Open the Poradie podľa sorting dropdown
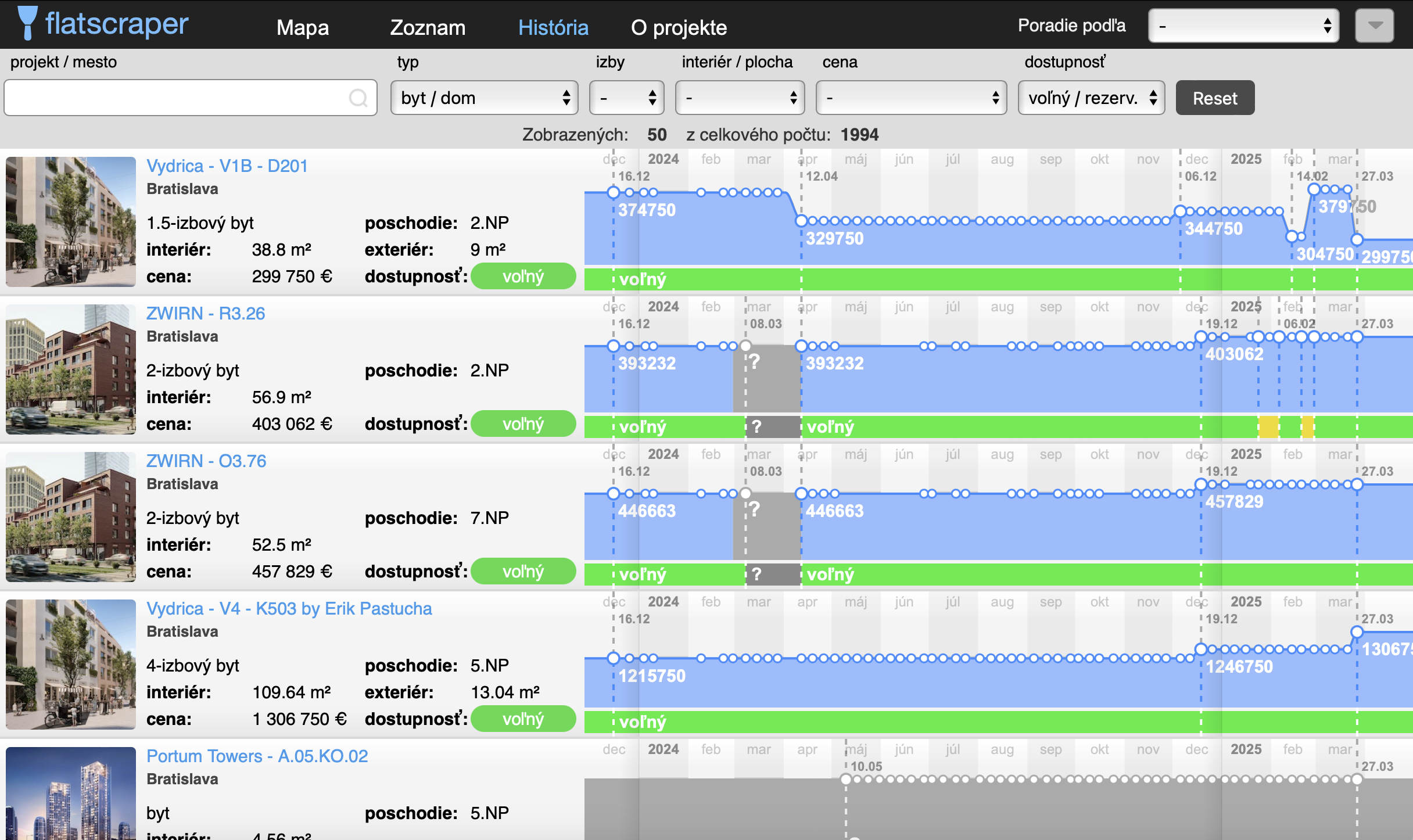The width and height of the screenshot is (1413, 840). [x=1243, y=26]
